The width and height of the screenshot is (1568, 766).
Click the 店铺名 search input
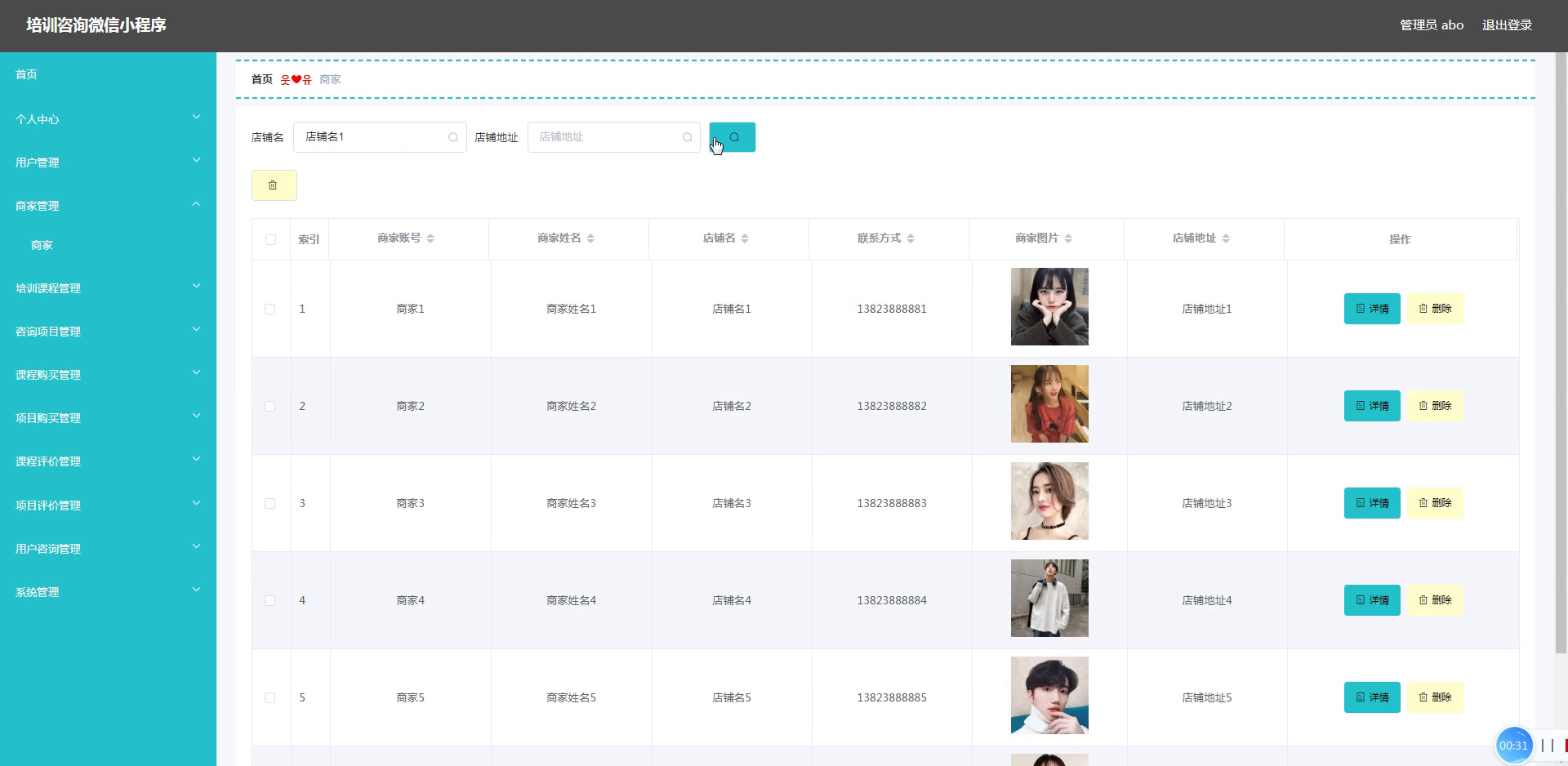click(x=380, y=137)
